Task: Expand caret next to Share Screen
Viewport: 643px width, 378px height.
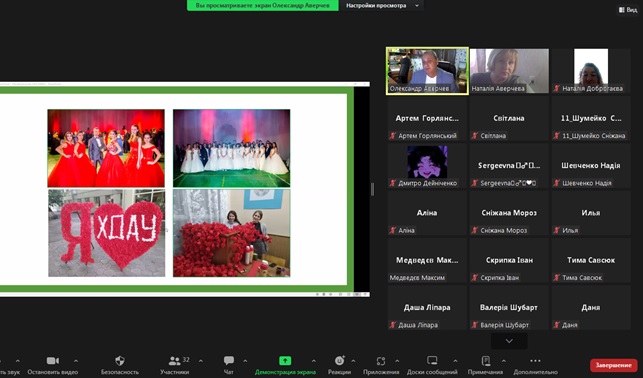Action: [x=314, y=361]
